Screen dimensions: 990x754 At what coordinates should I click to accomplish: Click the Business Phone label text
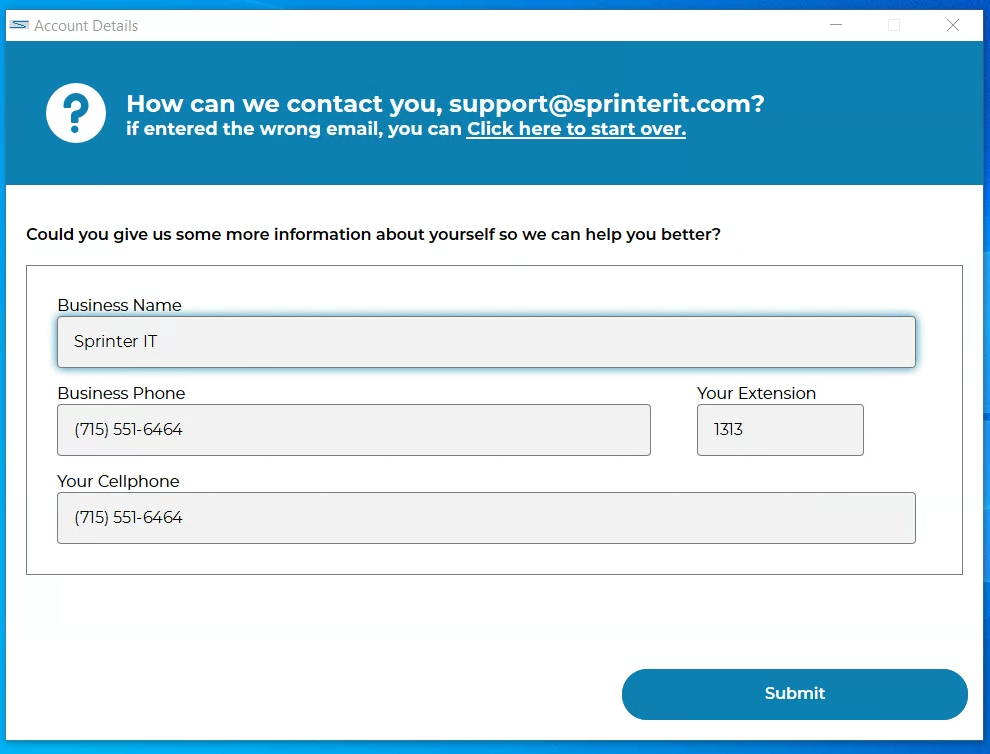click(x=121, y=393)
